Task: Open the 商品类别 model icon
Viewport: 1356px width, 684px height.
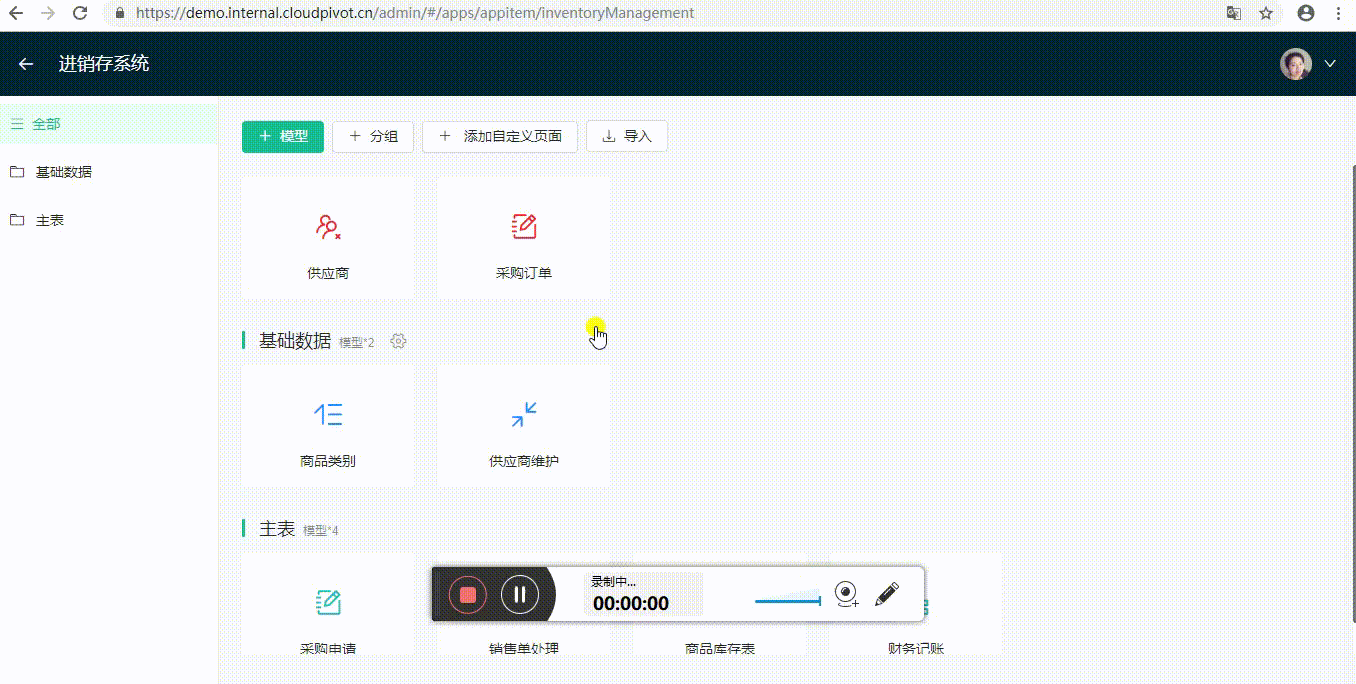Action: point(328,415)
